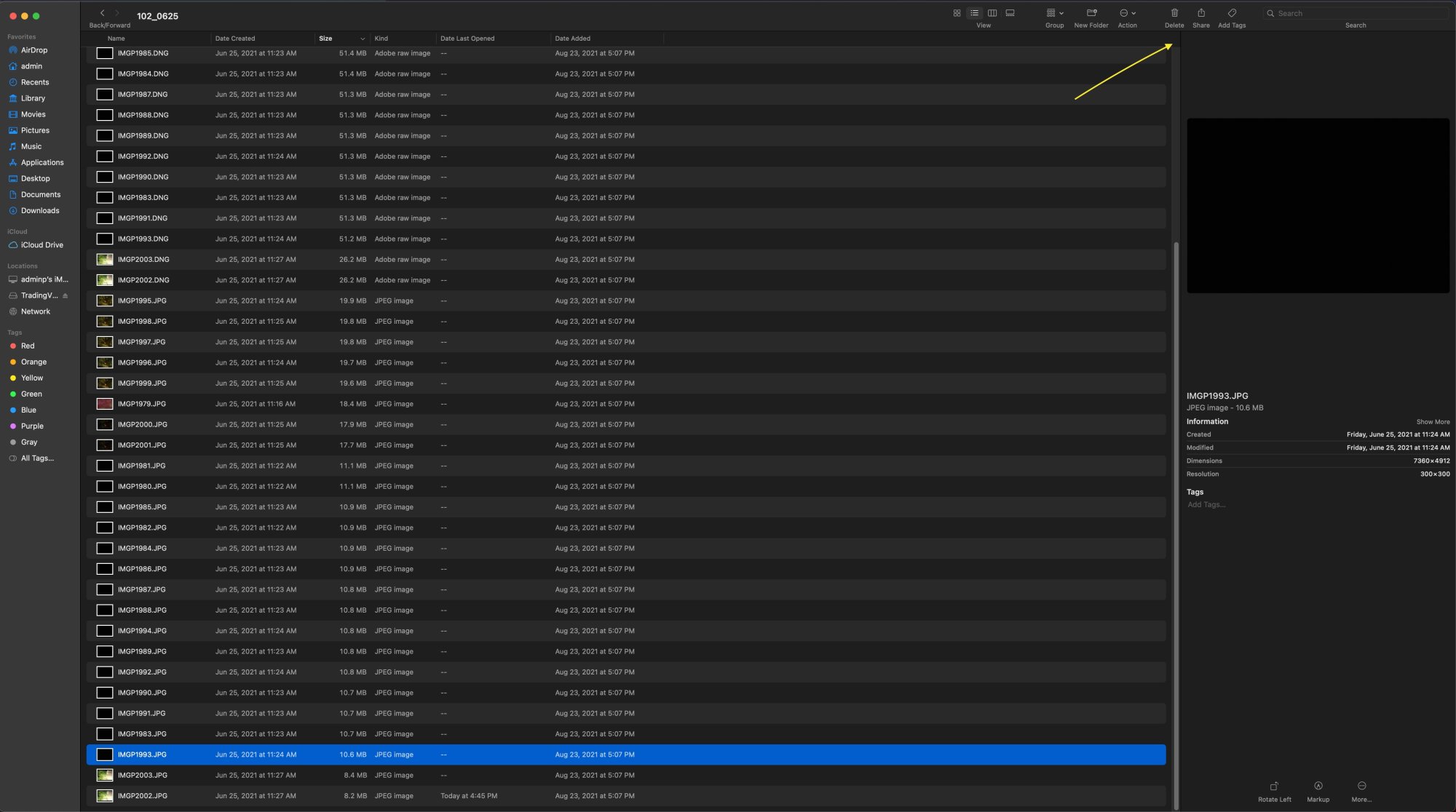Open iCloud Drive from sidebar
1456x812 pixels.
40,244
